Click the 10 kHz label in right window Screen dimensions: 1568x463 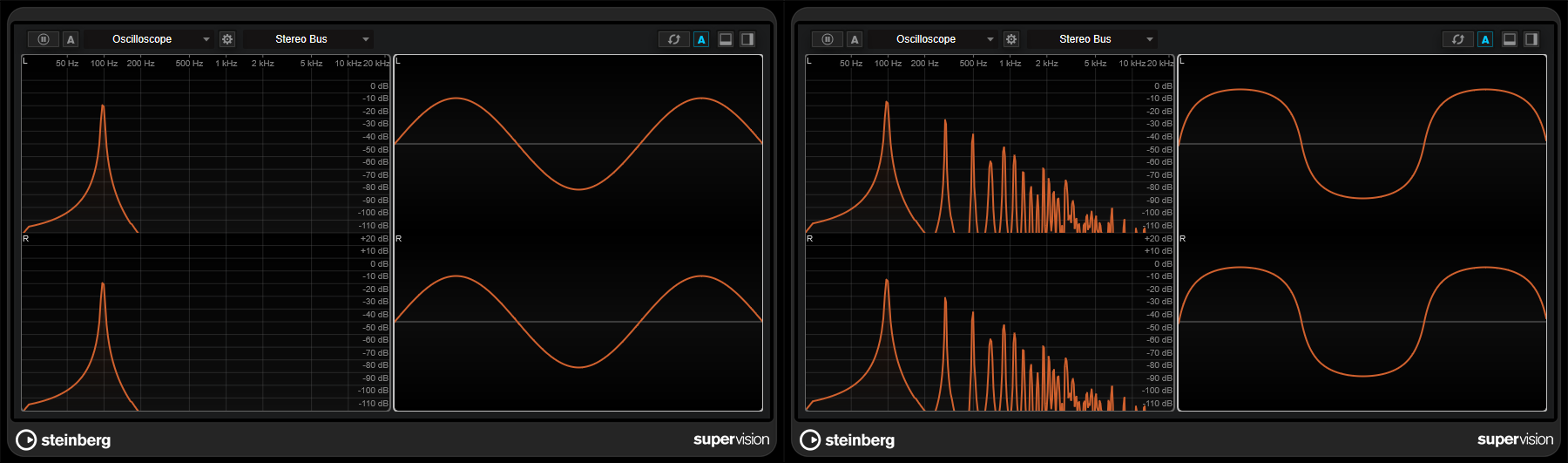click(1132, 64)
